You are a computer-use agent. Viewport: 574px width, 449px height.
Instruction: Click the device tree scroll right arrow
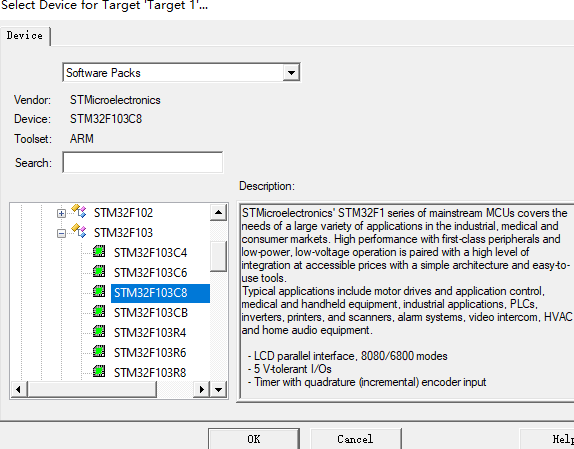[201, 389]
